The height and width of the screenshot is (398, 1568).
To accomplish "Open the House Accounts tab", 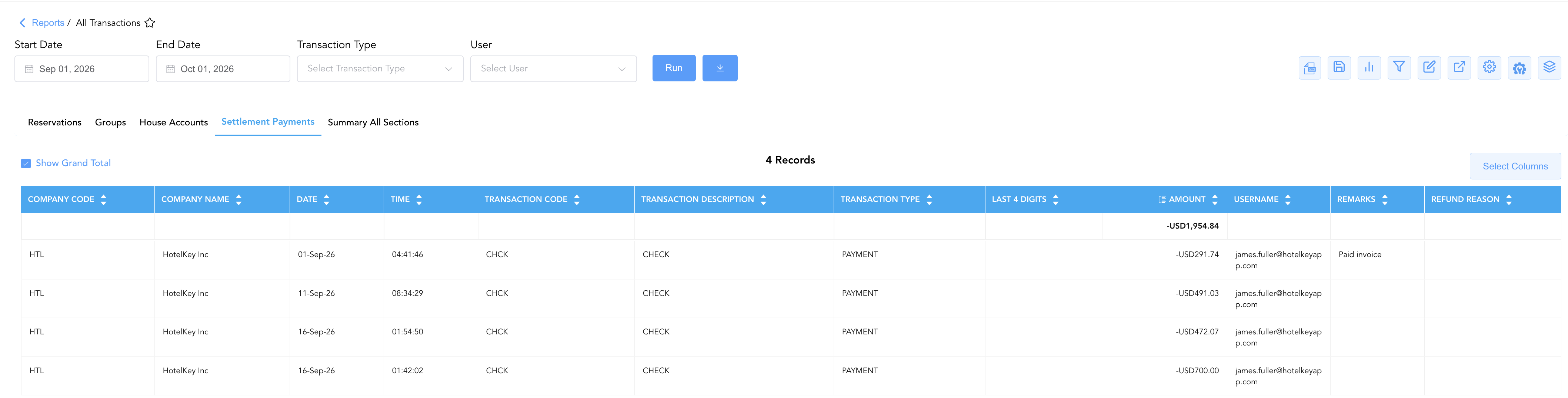I will click(173, 122).
